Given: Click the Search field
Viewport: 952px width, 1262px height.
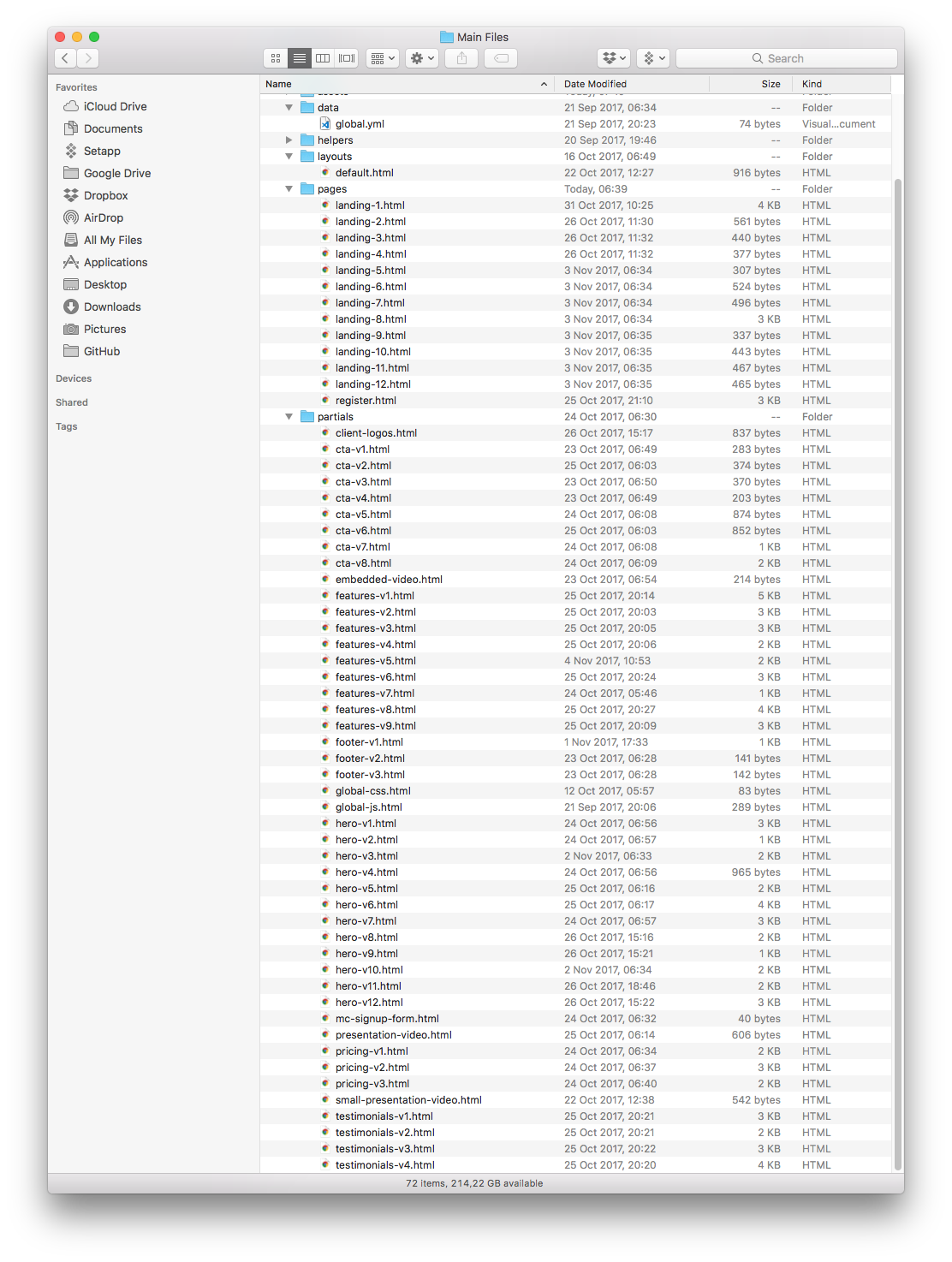Looking at the screenshot, I should [x=787, y=58].
